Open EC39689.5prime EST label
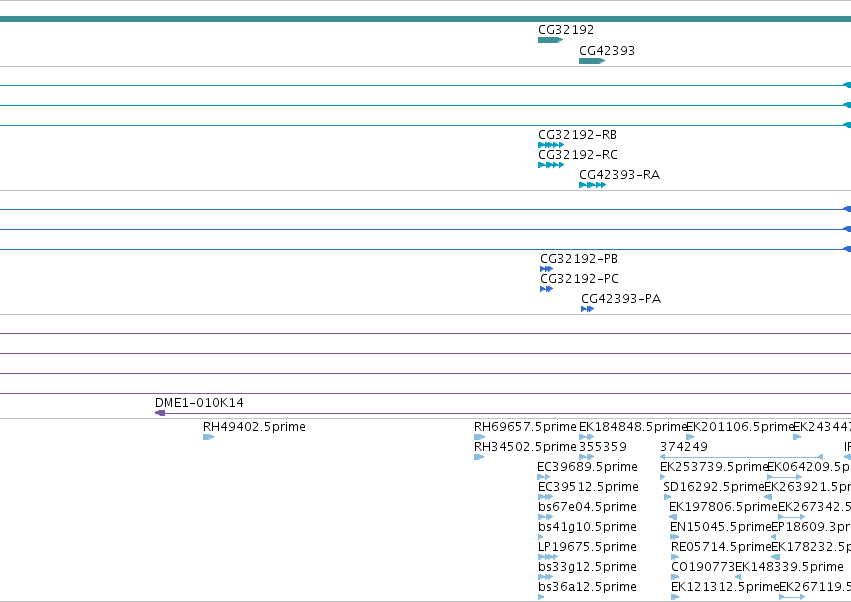The height and width of the screenshot is (602, 851). pos(587,467)
